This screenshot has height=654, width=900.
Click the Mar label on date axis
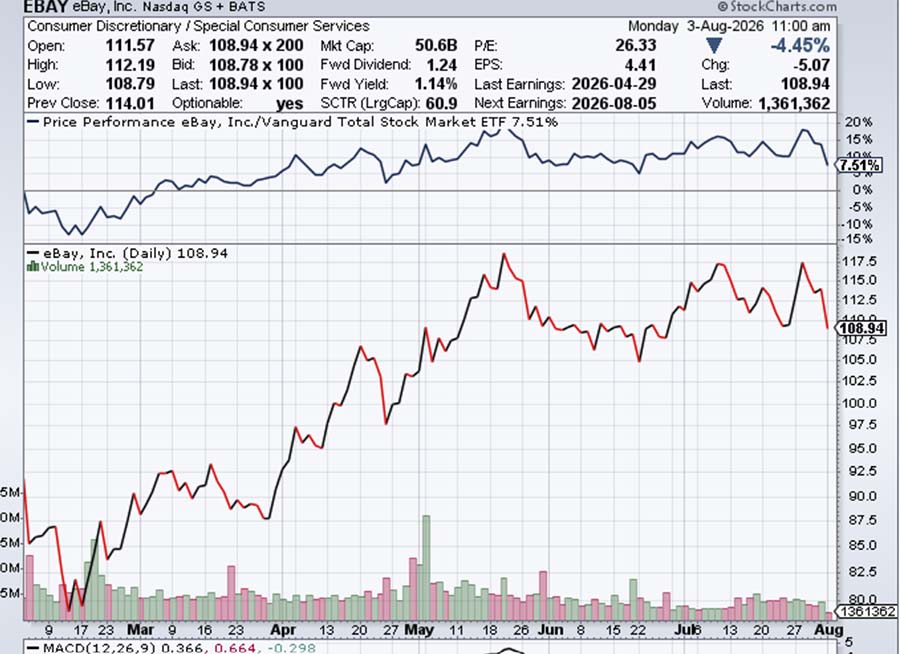tap(140, 630)
